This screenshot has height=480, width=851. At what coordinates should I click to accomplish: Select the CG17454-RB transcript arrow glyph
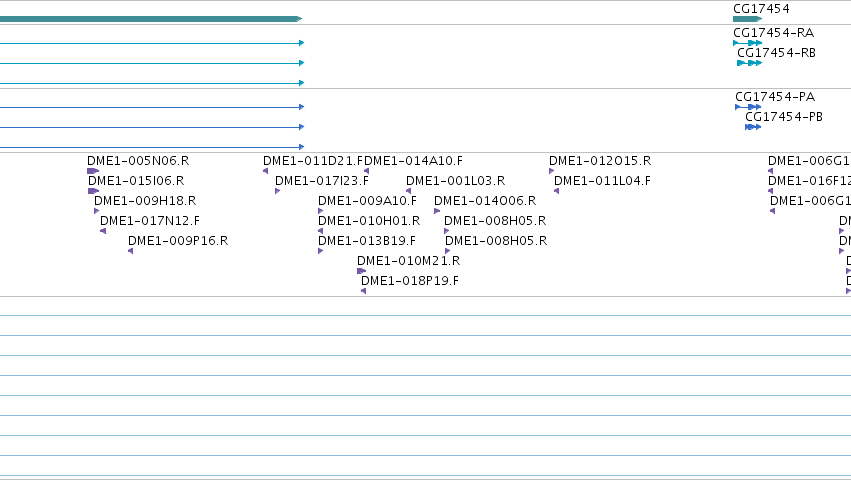click(750, 63)
